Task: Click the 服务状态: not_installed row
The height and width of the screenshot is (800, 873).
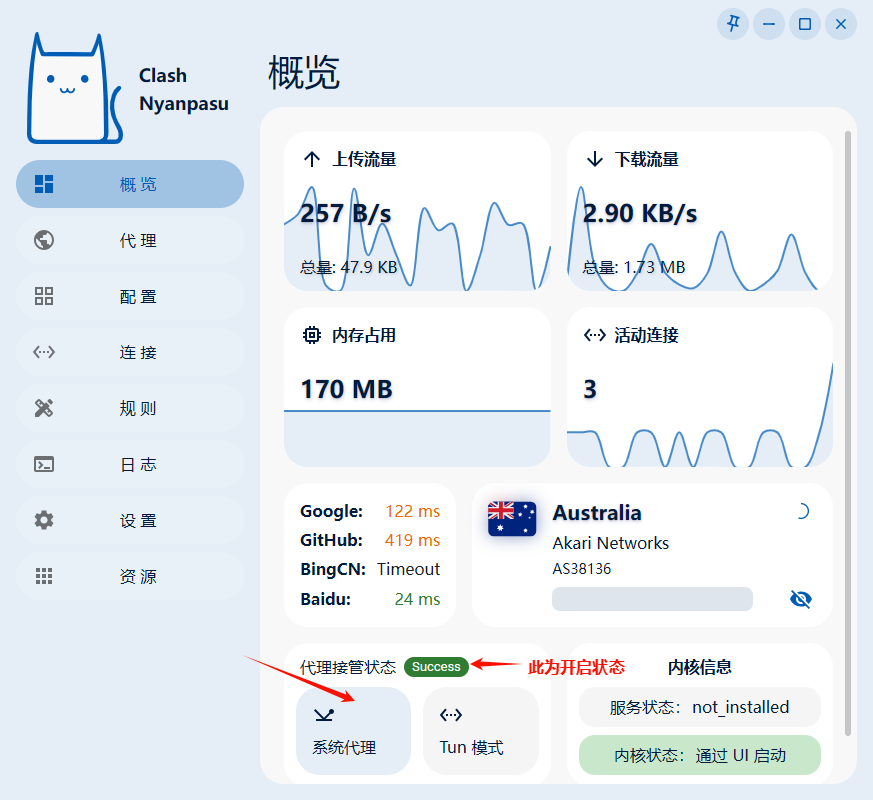Action: click(699, 707)
